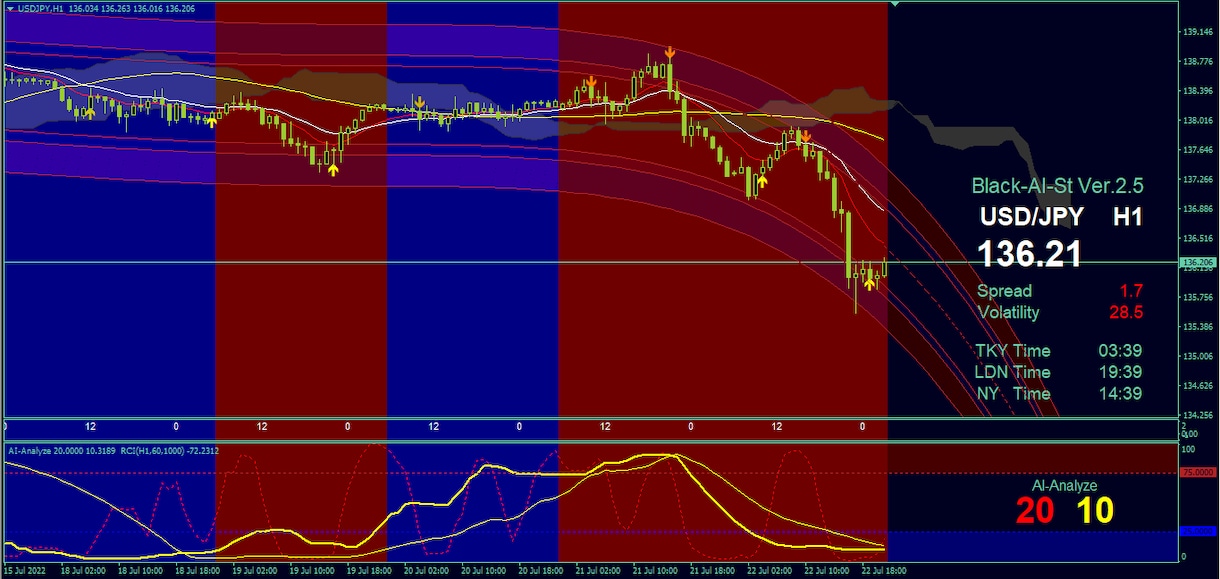Click the large price value '136.21'
The image size is (1220, 579).
pyautogui.click(x=1029, y=254)
